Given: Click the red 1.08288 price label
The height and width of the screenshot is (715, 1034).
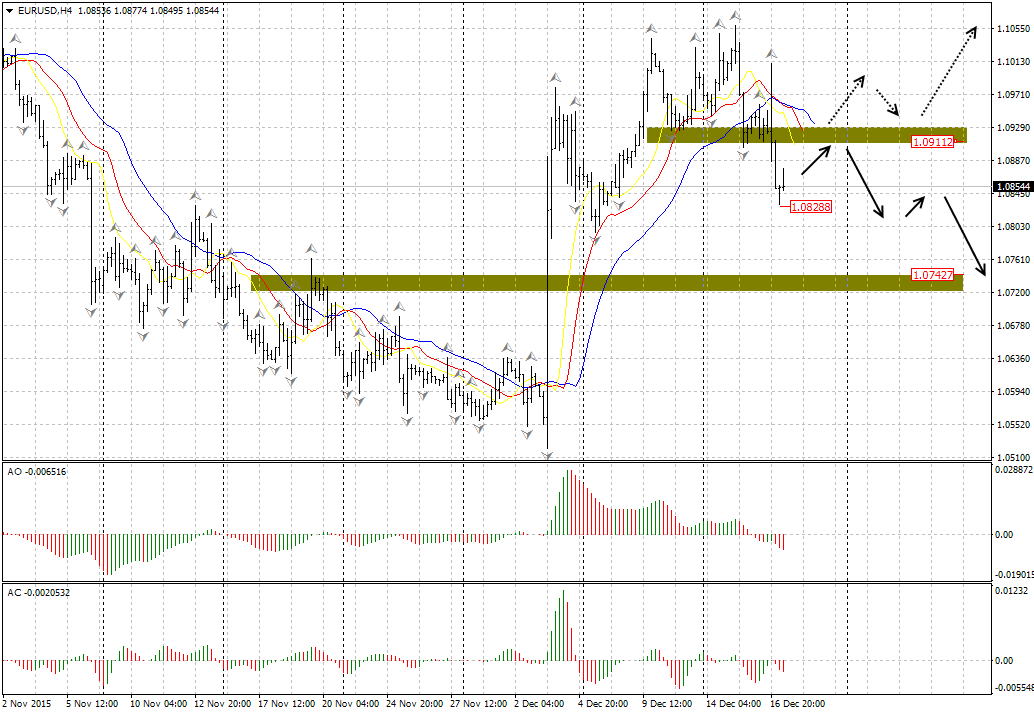Looking at the screenshot, I should (x=810, y=207).
